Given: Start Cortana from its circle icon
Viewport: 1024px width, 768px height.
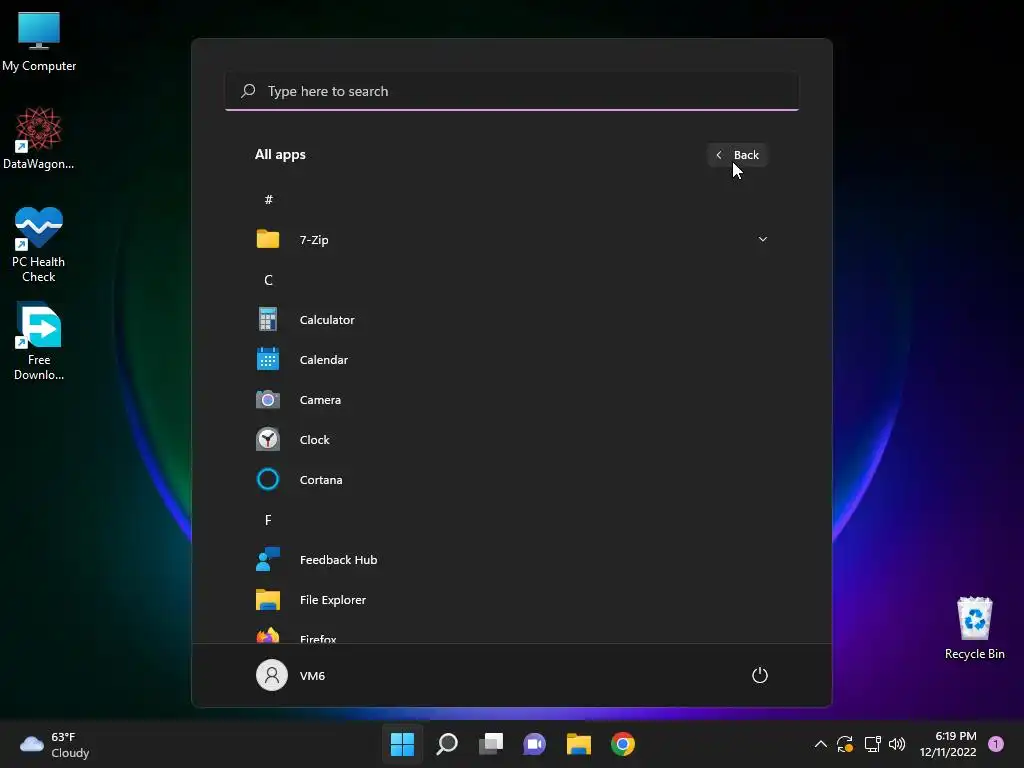Looking at the screenshot, I should coord(268,479).
